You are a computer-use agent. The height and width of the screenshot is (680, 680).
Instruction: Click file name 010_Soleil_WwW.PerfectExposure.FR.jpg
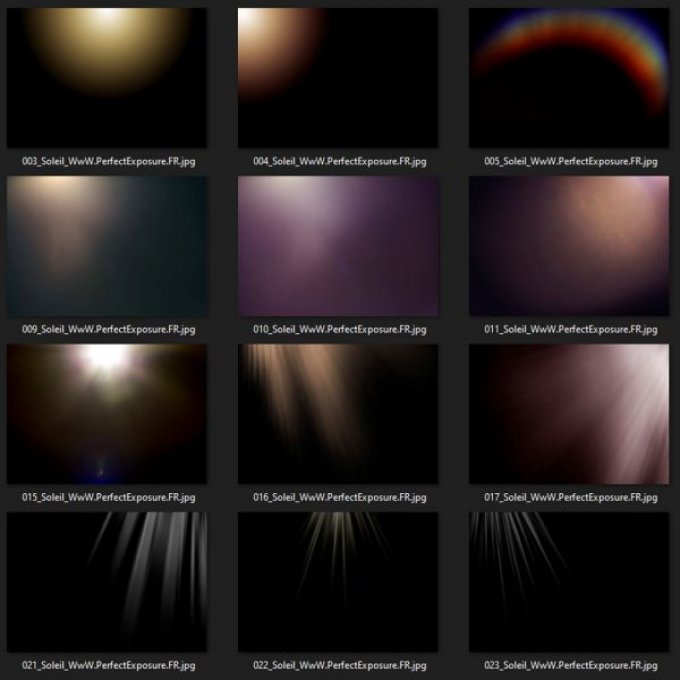tap(340, 330)
